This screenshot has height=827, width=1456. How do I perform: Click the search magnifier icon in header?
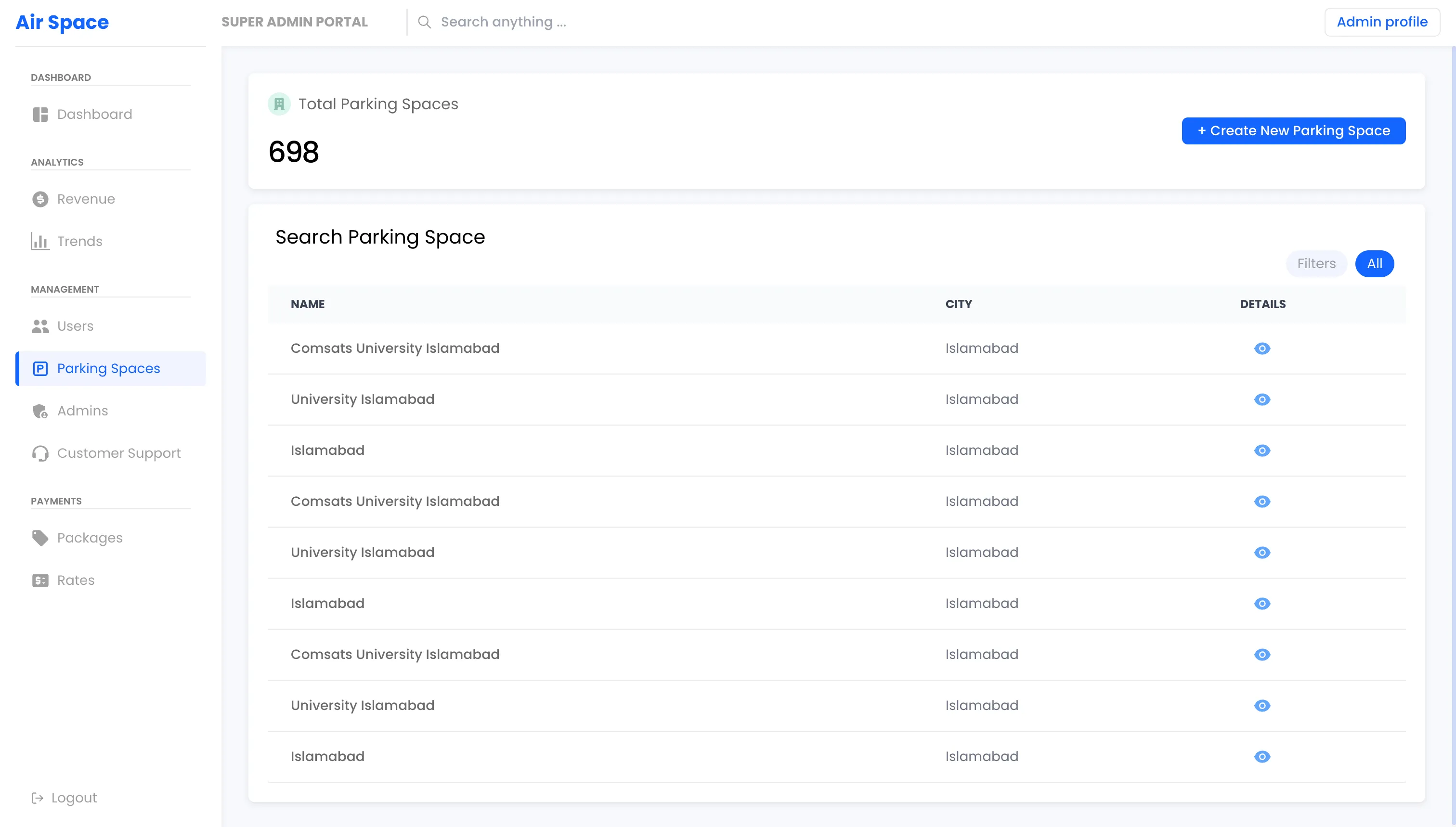pos(424,22)
